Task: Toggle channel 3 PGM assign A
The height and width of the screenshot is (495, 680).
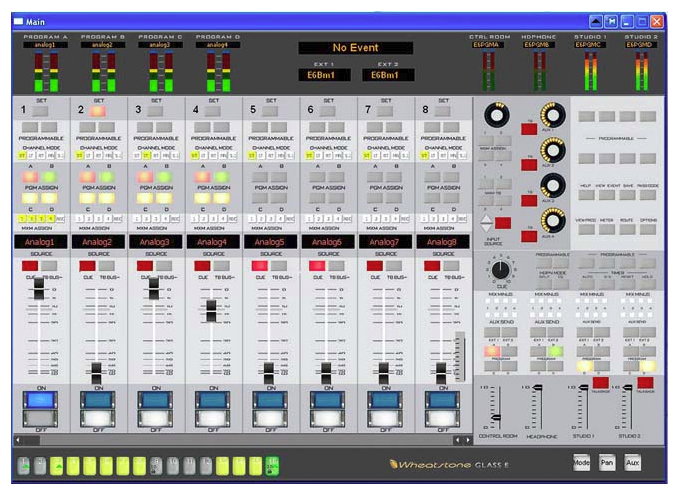Action: [x=145, y=177]
